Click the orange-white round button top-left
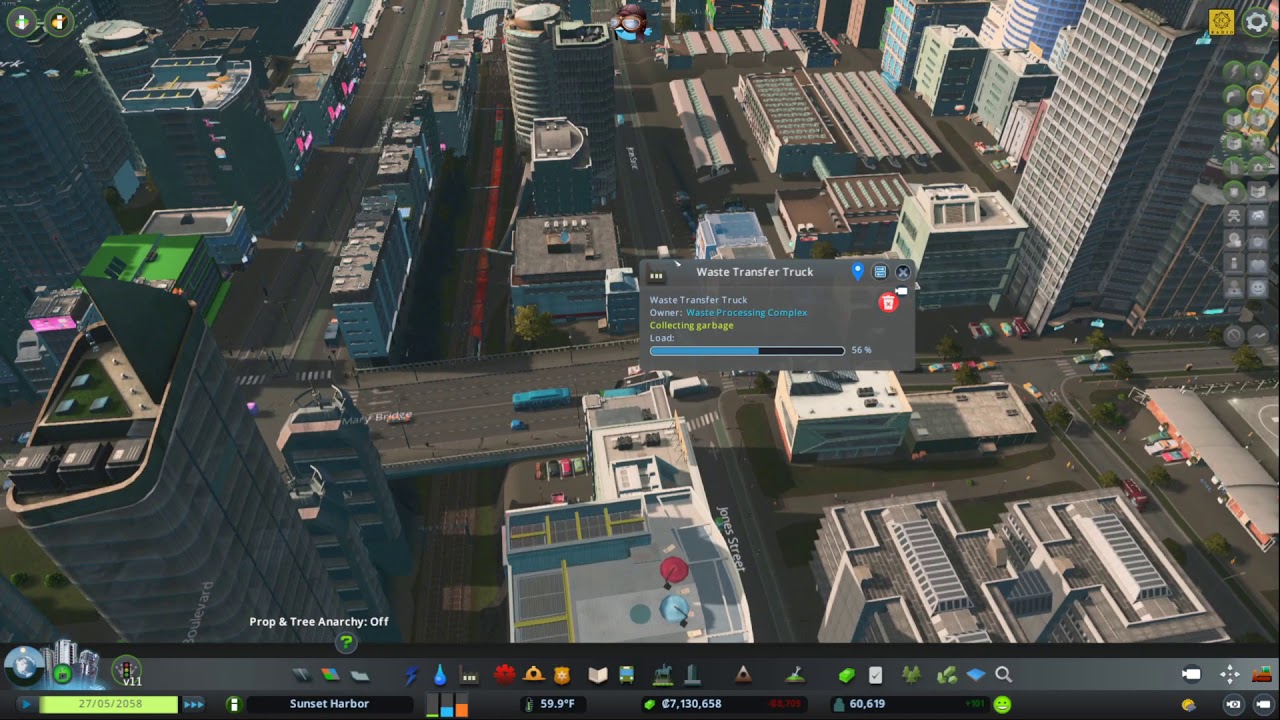Screen dimensions: 1280x720 (x=60, y=21)
